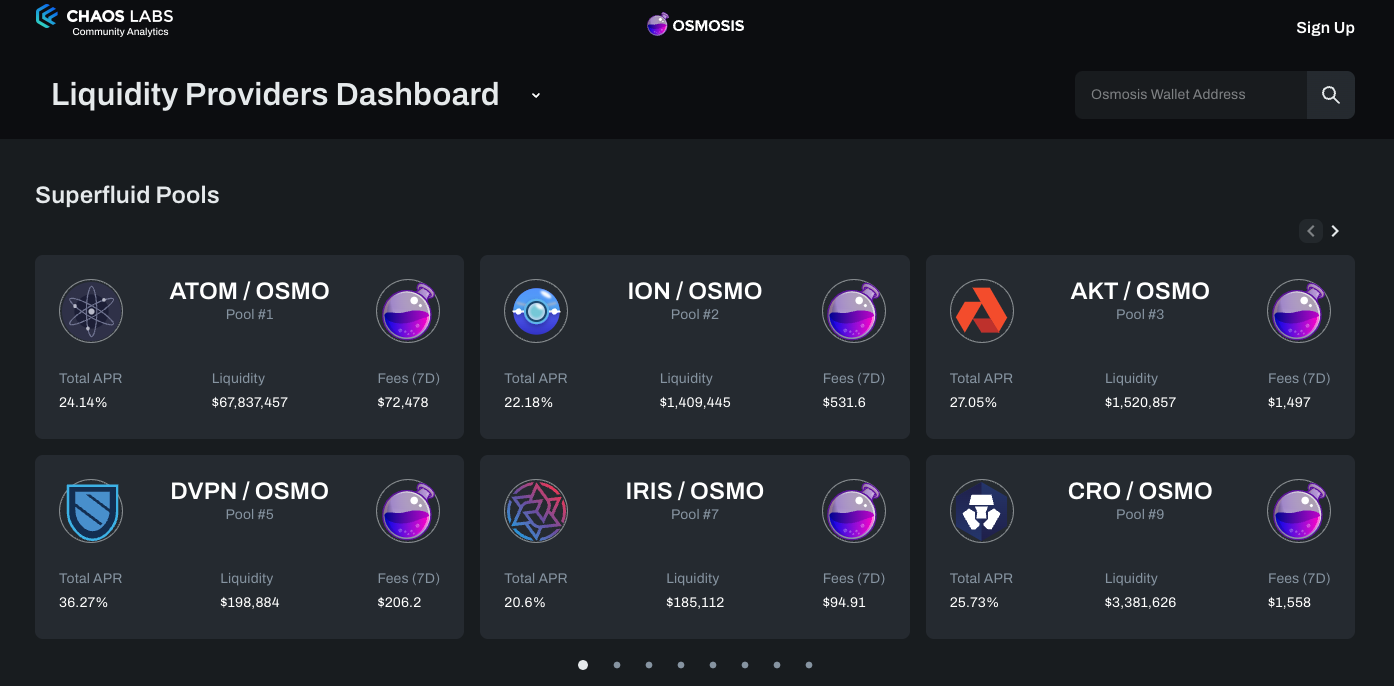Open the ATOM / OSMO pool title
The height and width of the screenshot is (686, 1394).
[249, 291]
